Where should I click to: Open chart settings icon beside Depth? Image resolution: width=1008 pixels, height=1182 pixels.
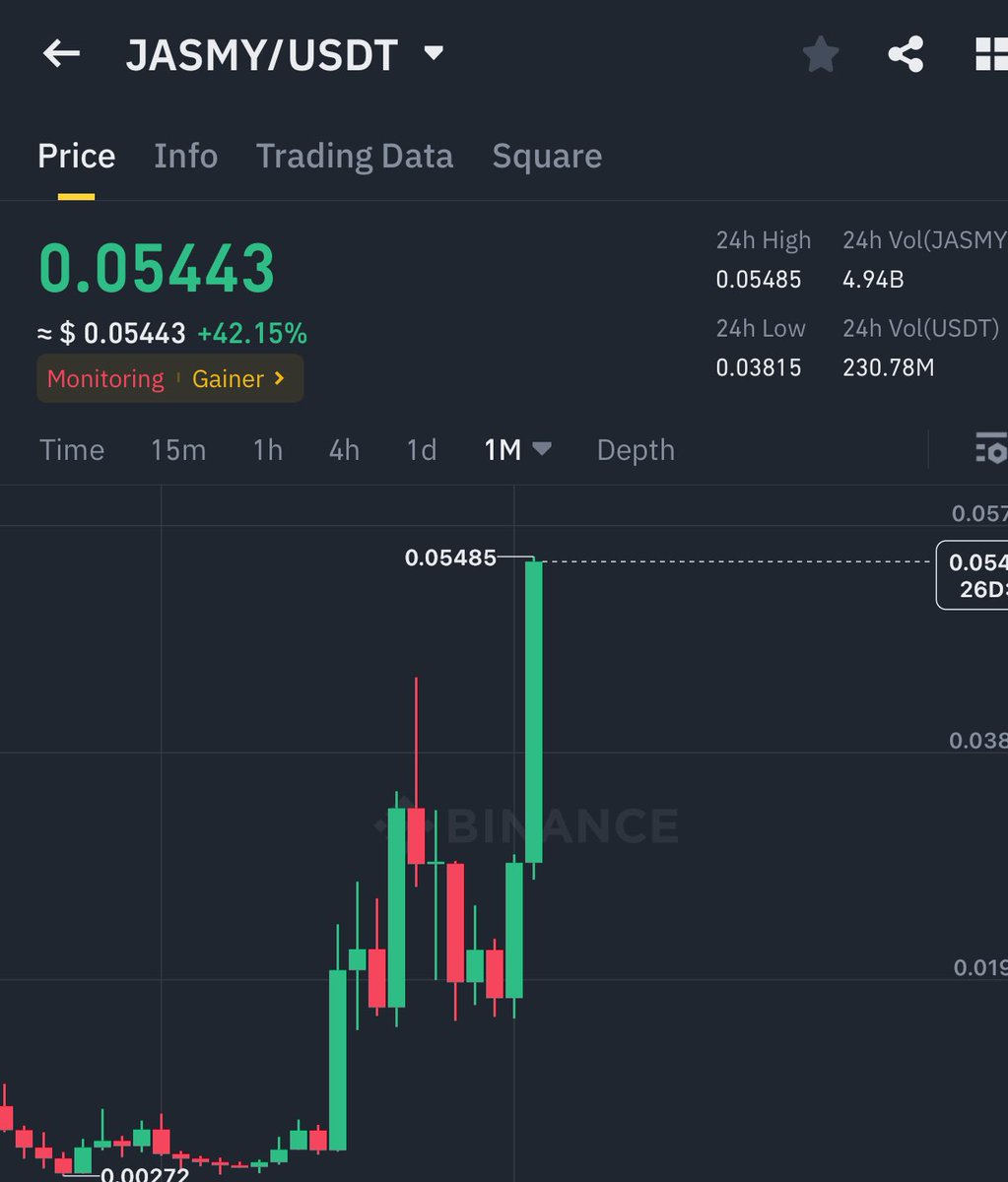tap(989, 448)
